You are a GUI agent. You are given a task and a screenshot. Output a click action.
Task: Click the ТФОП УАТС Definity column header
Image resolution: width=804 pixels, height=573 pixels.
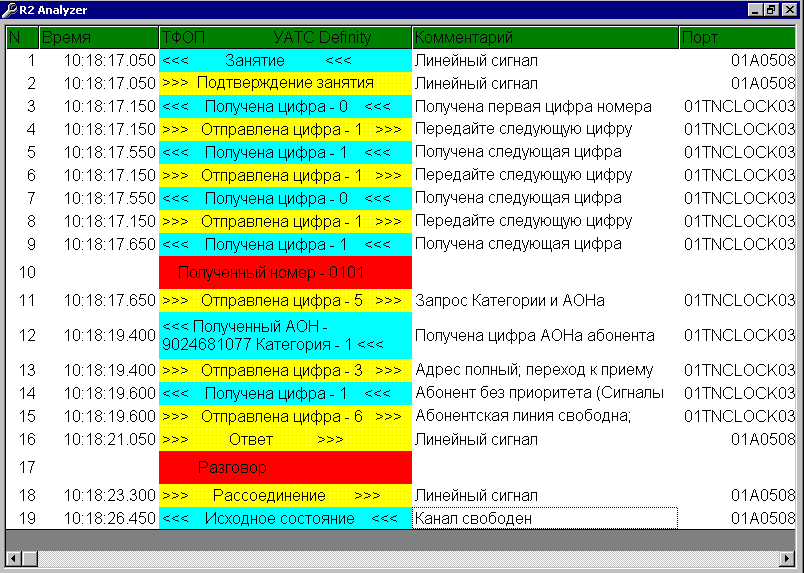(x=286, y=37)
